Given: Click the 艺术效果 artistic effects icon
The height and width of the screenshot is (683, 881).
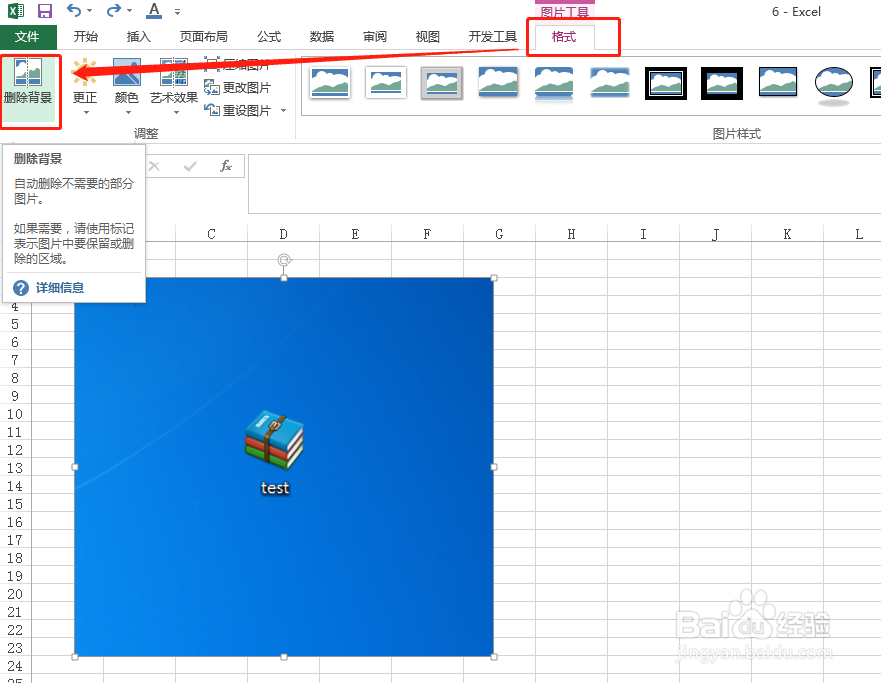Looking at the screenshot, I should click(x=174, y=72).
